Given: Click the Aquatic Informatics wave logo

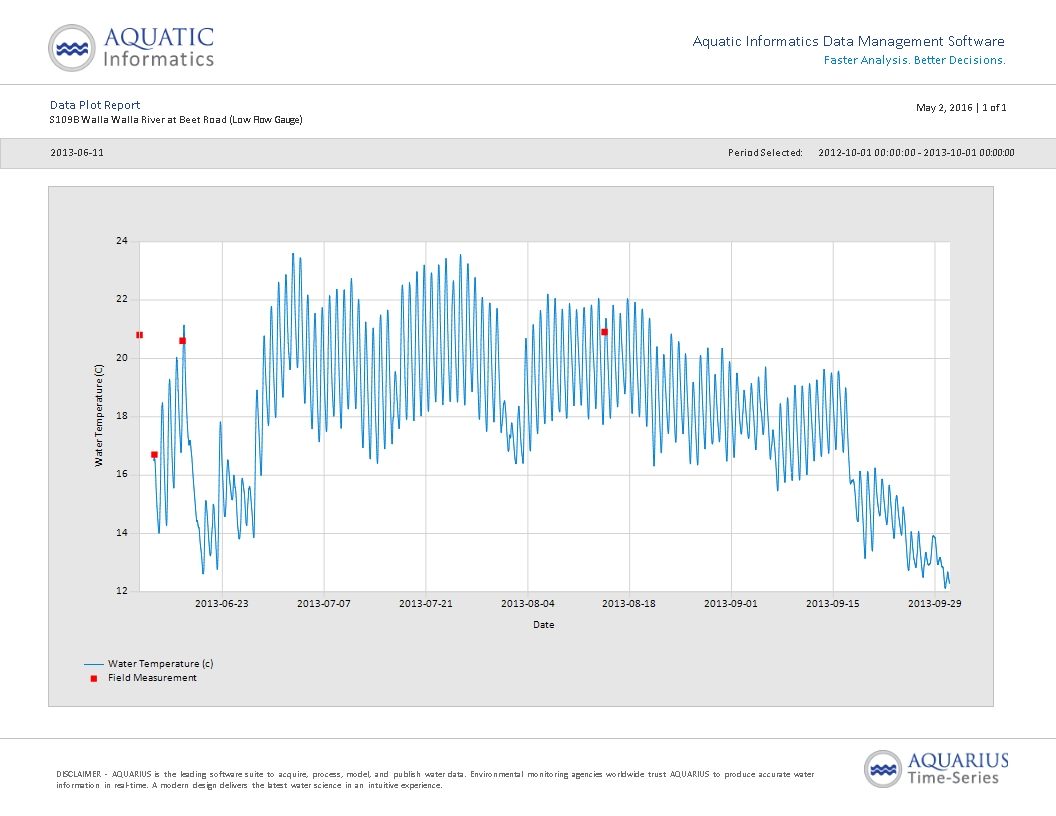Looking at the screenshot, I should click(x=71, y=48).
